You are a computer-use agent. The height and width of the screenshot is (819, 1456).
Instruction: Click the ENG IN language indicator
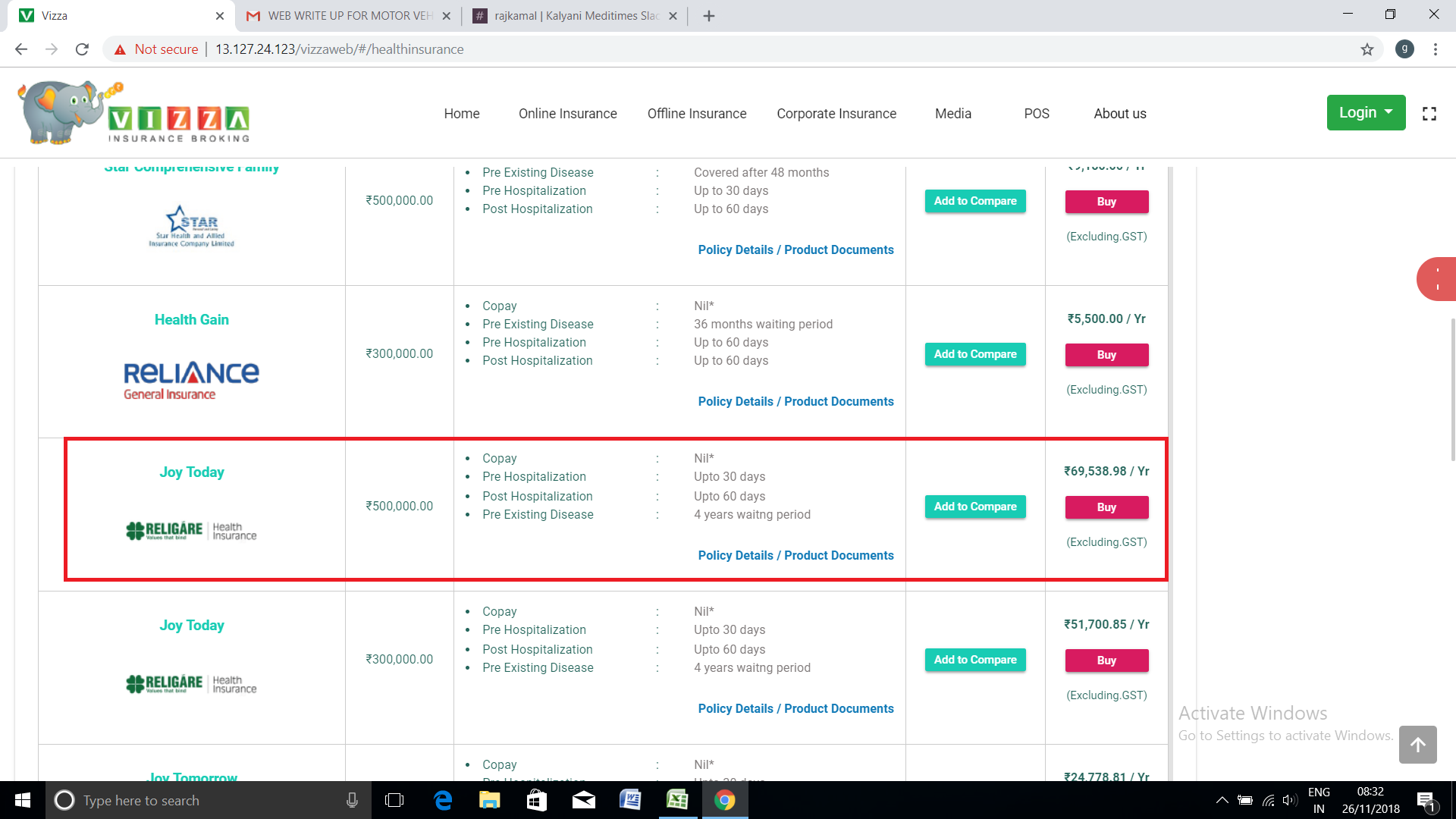(x=1319, y=800)
